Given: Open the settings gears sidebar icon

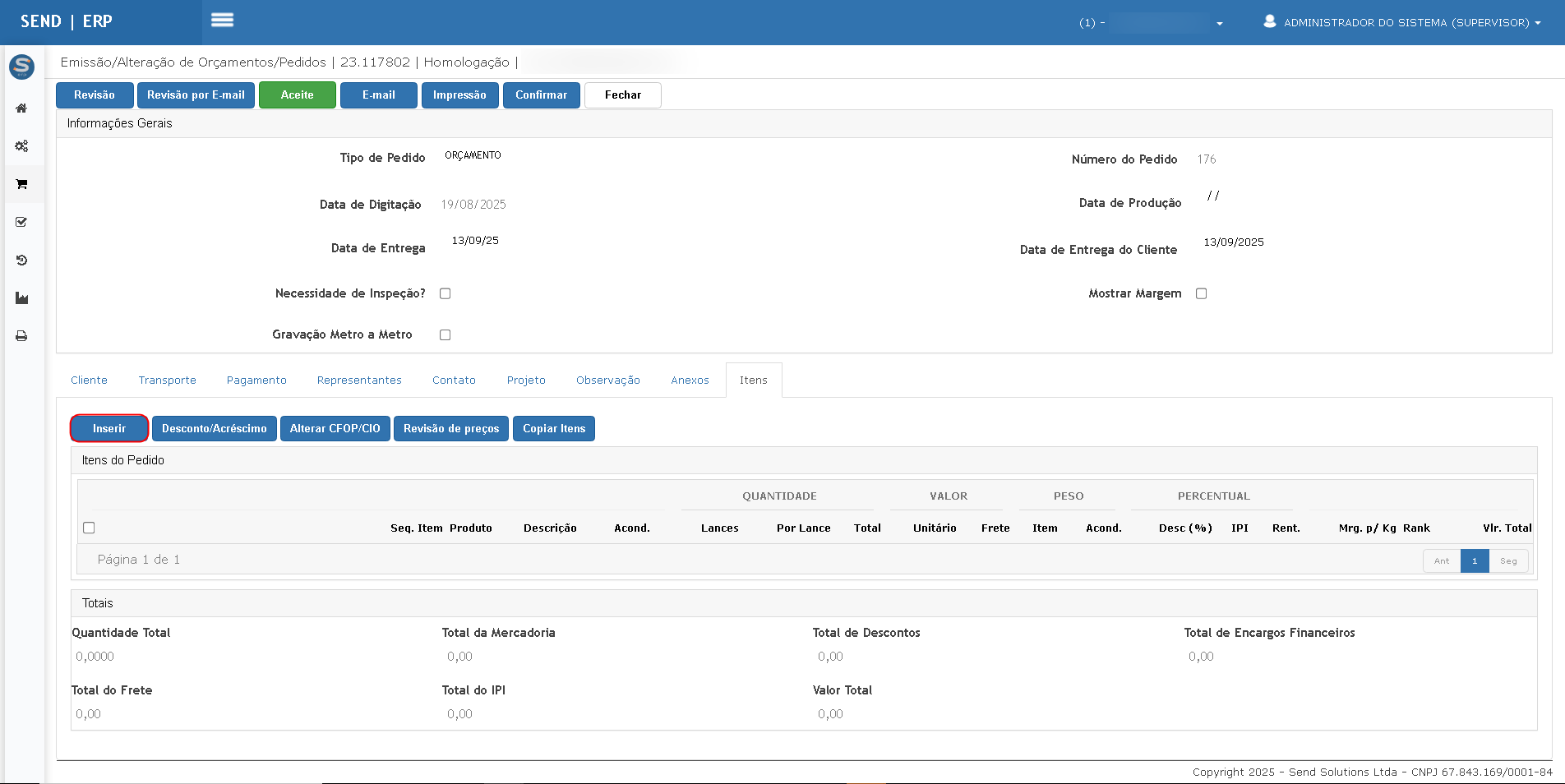Looking at the screenshot, I should click(x=21, y=145).
